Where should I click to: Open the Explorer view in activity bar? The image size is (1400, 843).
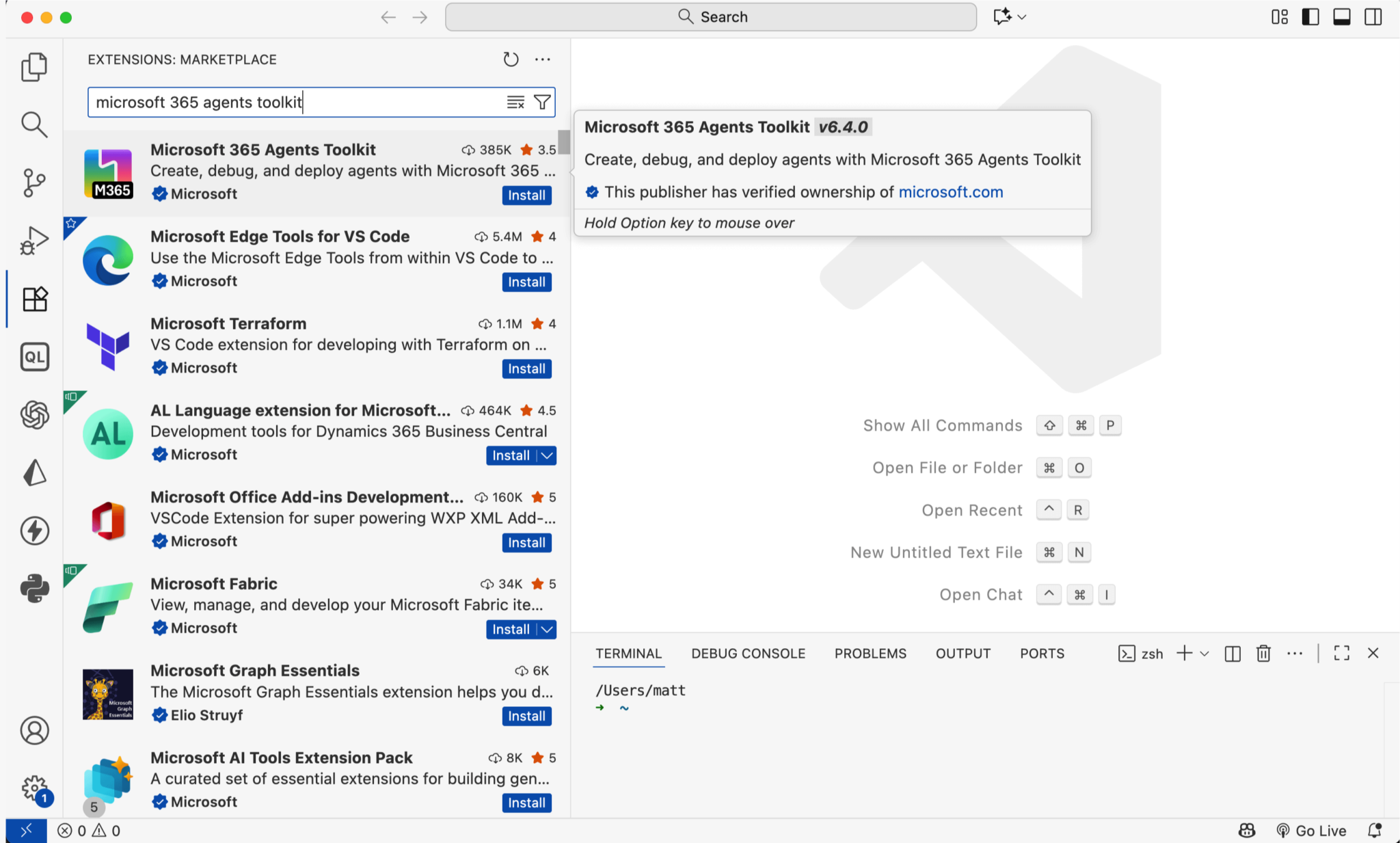pos(34,67)
